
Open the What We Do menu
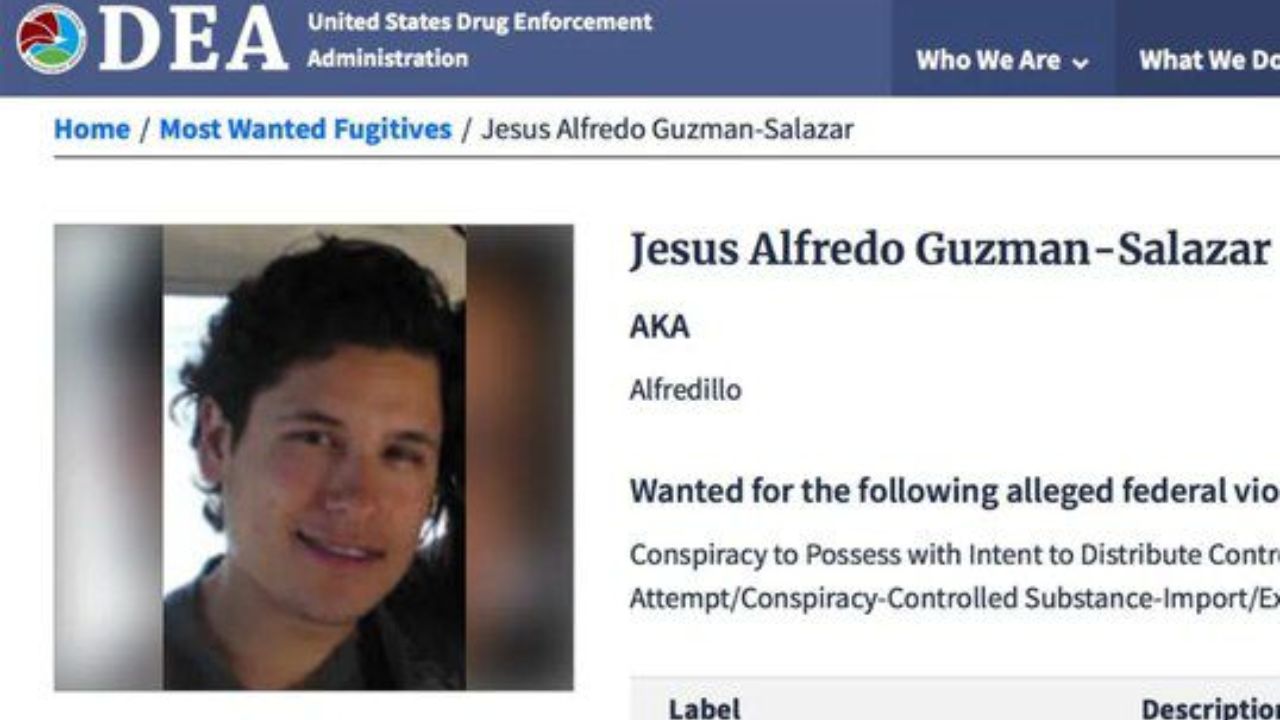[1208, 61]
